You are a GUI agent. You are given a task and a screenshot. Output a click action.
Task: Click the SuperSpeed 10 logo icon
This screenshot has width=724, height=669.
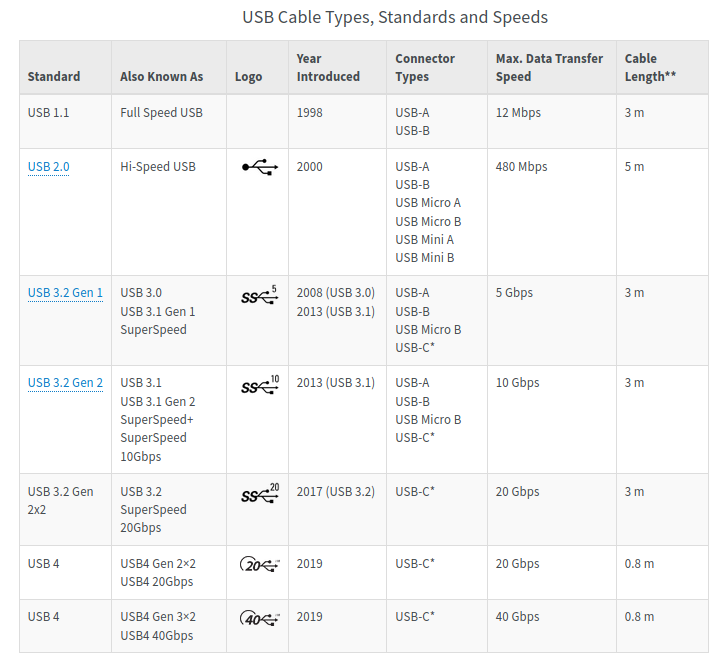click(x=260, y=385)
